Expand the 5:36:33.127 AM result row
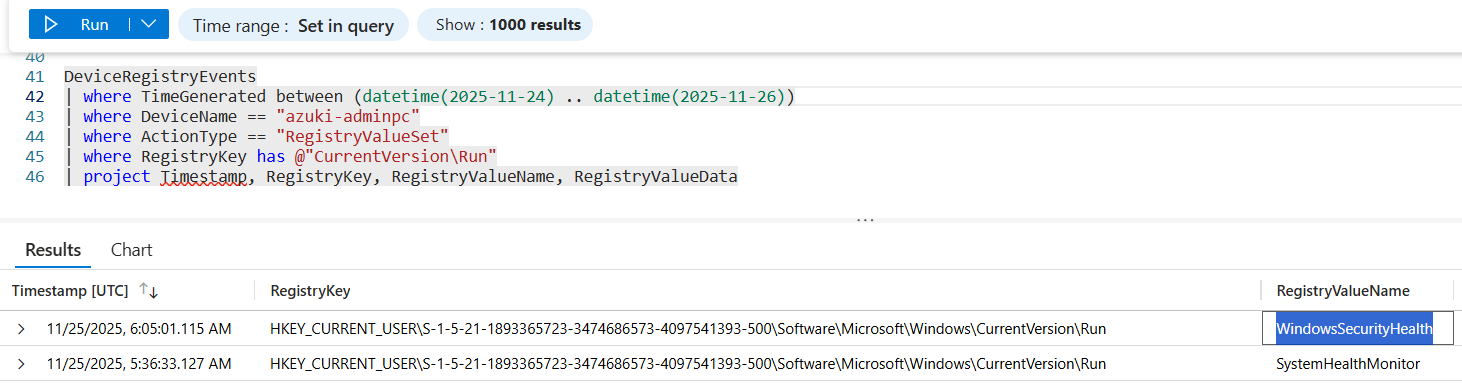 [21, 364]
